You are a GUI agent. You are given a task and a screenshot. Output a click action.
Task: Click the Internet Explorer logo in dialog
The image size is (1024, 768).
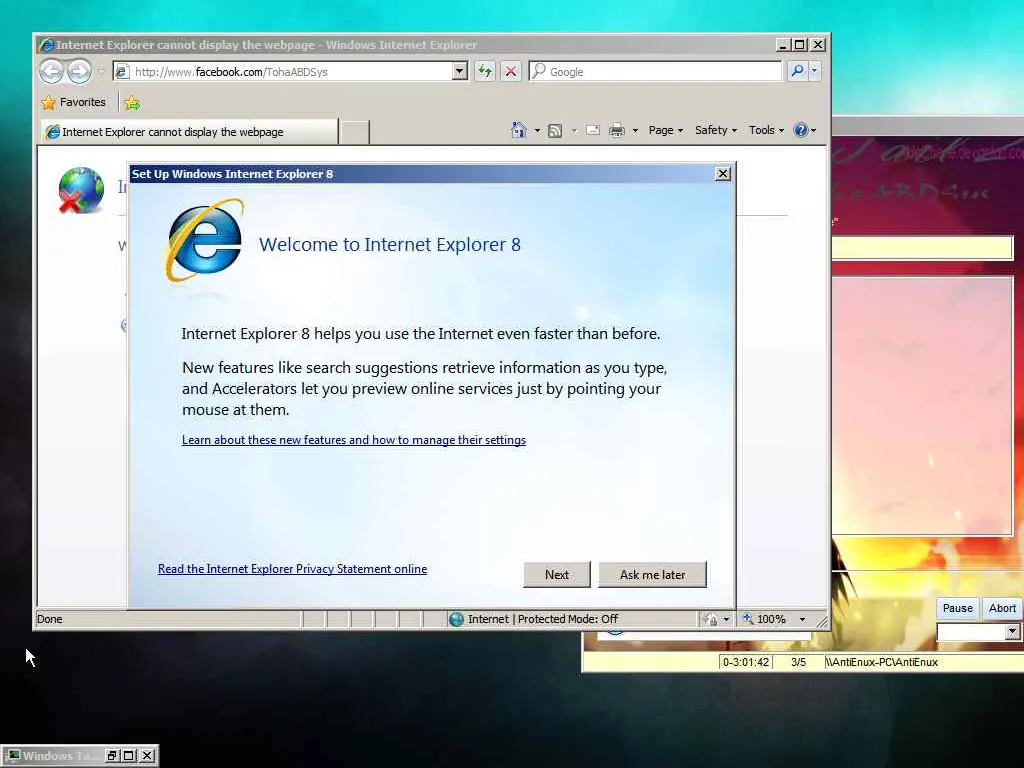pos(204,241)
